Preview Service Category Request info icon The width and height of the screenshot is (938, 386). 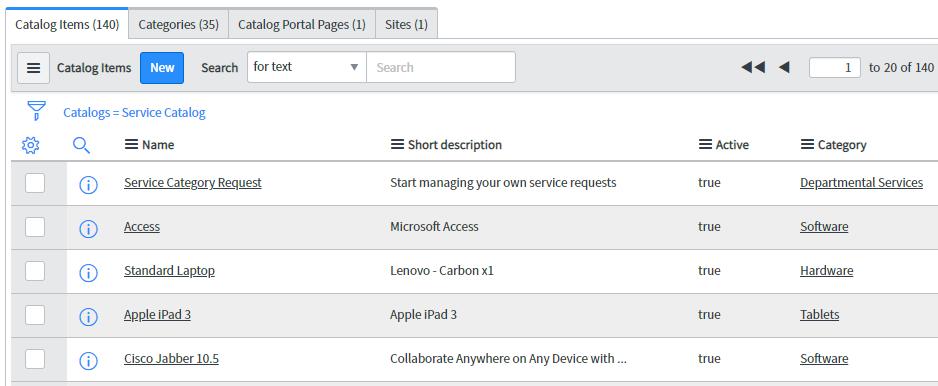point(89,185)
